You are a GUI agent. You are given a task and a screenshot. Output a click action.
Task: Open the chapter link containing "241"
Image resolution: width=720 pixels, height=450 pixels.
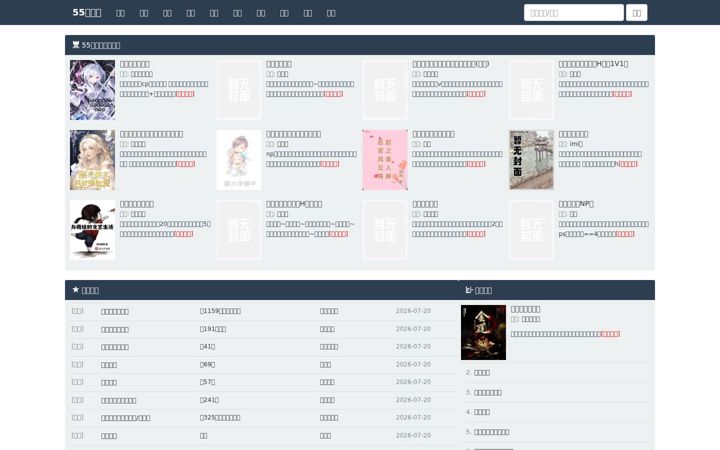[209, 400]
